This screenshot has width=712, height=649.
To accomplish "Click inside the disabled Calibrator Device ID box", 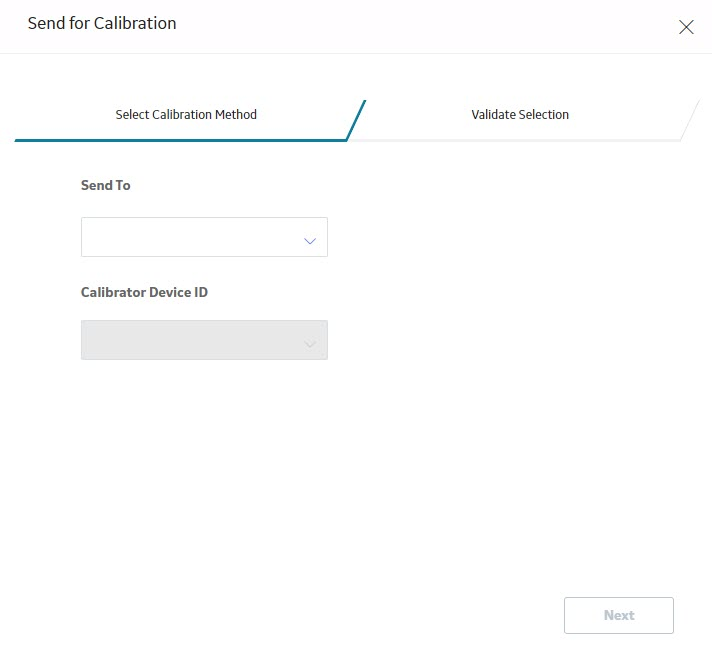I will coord(191,340).
